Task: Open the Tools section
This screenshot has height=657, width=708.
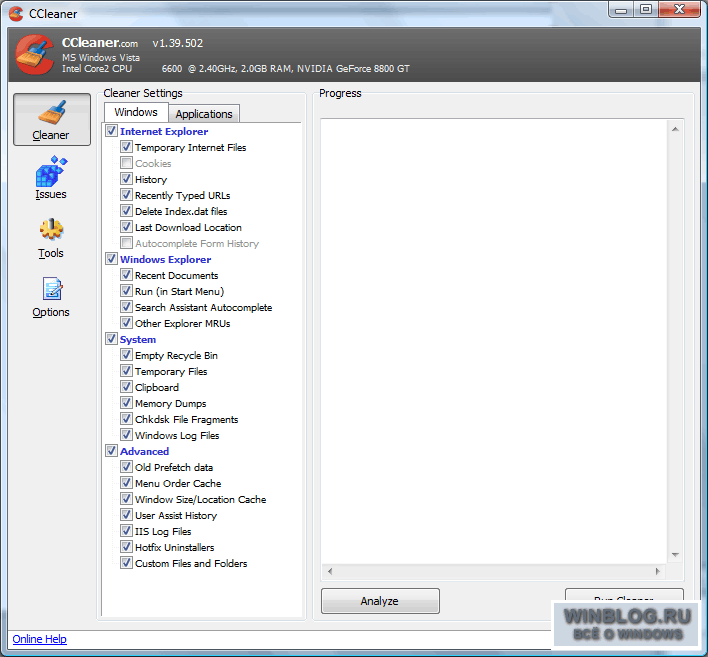Action: coord(51,238)
